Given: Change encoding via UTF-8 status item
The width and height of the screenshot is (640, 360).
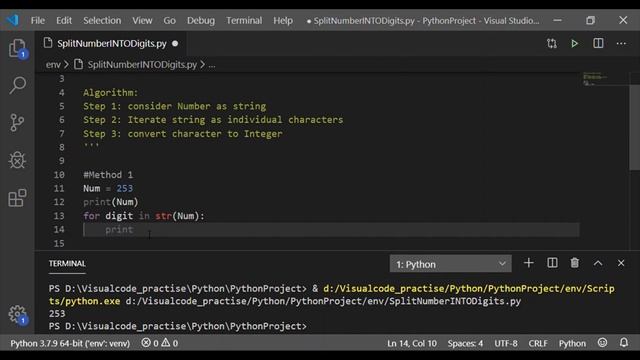Looking at the screenshot, I should (506, 343).
